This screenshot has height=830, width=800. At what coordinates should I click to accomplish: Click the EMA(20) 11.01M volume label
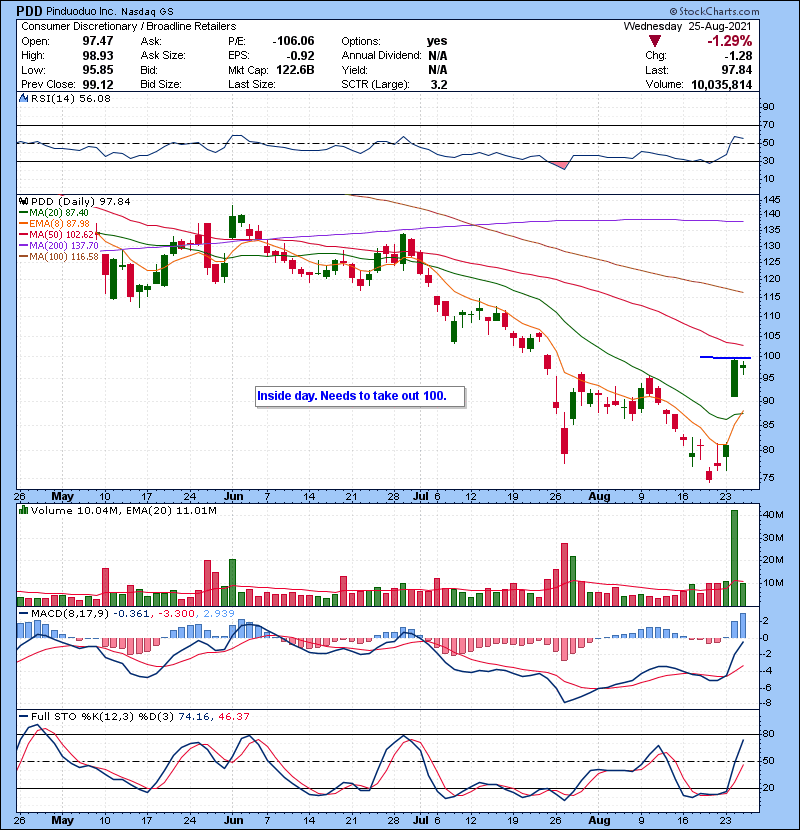click(170, 511)
